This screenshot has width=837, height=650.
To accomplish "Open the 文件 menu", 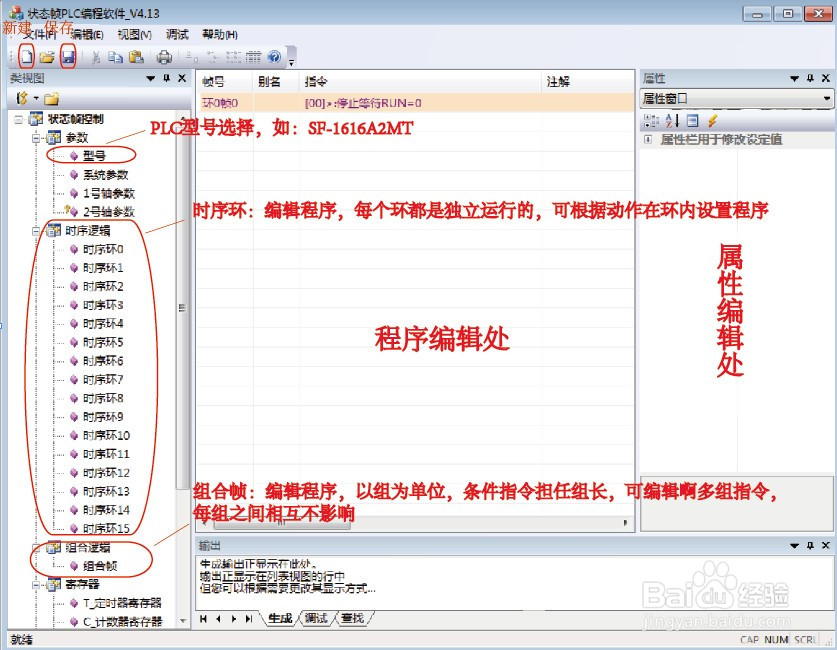I will 40,35.
